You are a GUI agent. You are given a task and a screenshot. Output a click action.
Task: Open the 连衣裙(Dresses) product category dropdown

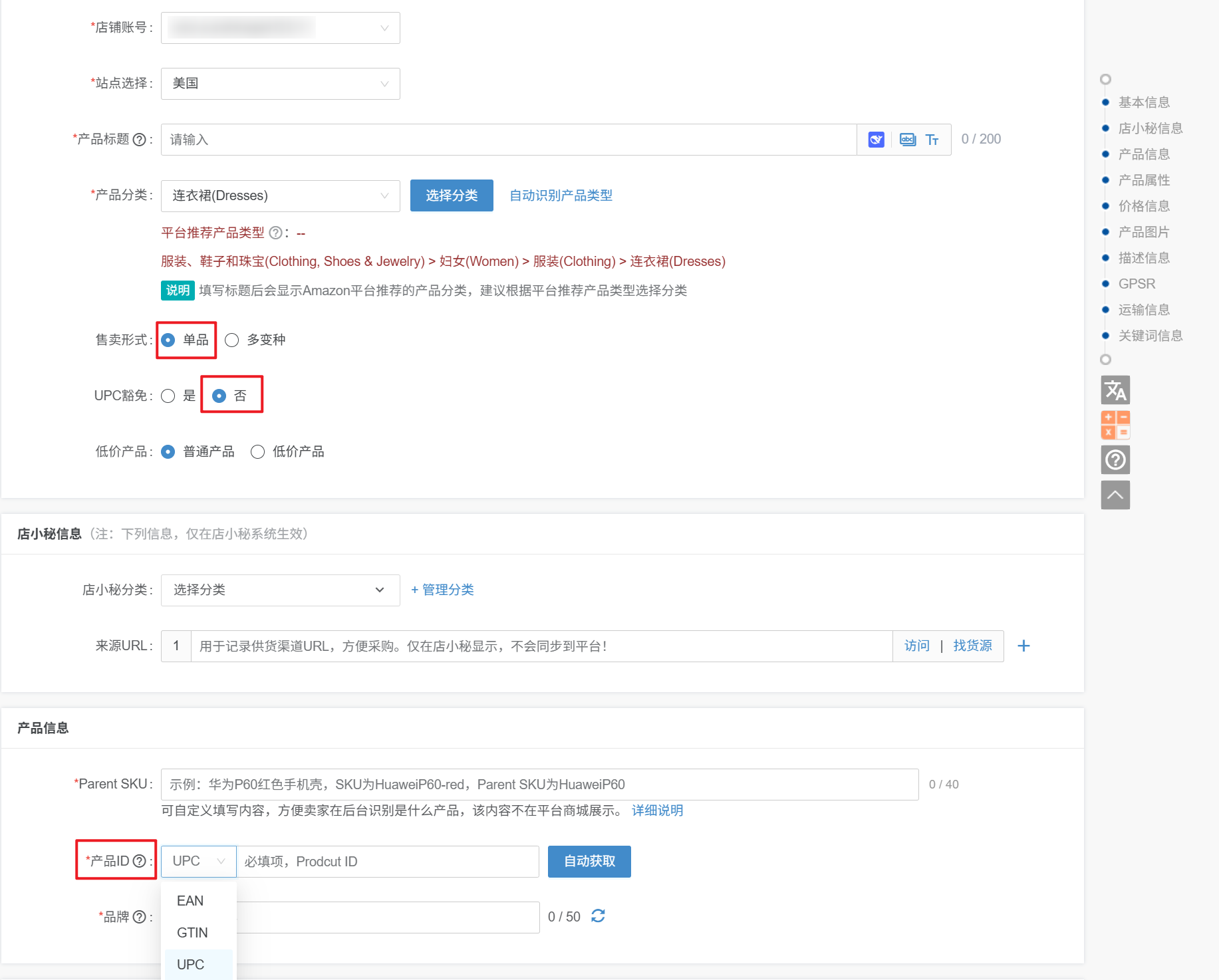click(280, 195)
